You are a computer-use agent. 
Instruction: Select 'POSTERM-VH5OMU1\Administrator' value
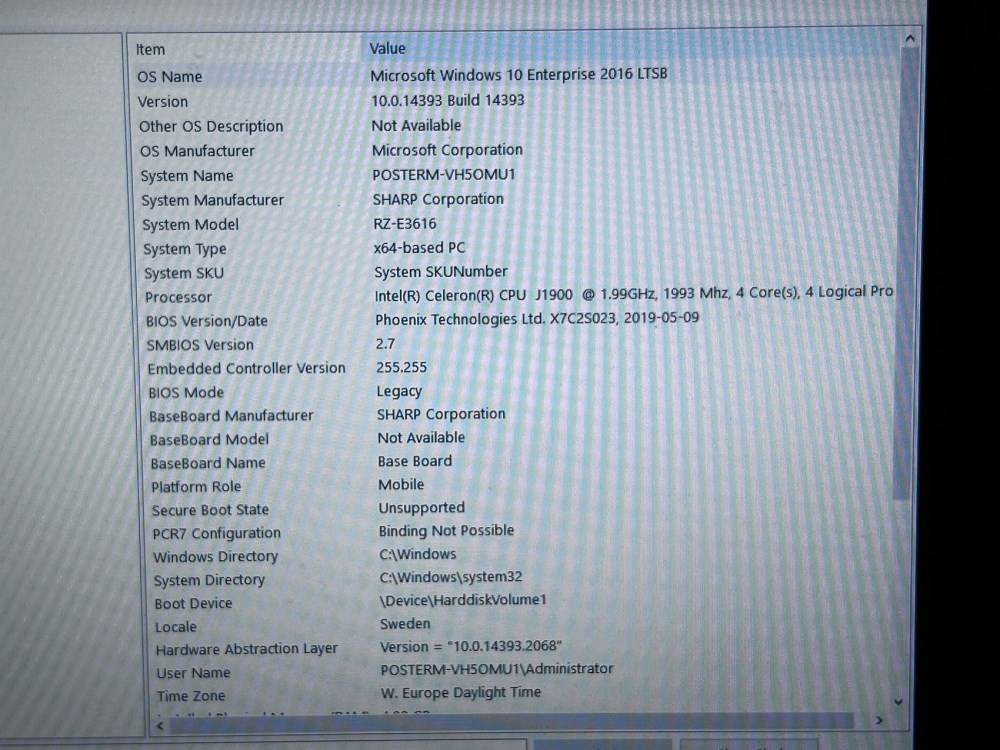(x=497, y=669)
